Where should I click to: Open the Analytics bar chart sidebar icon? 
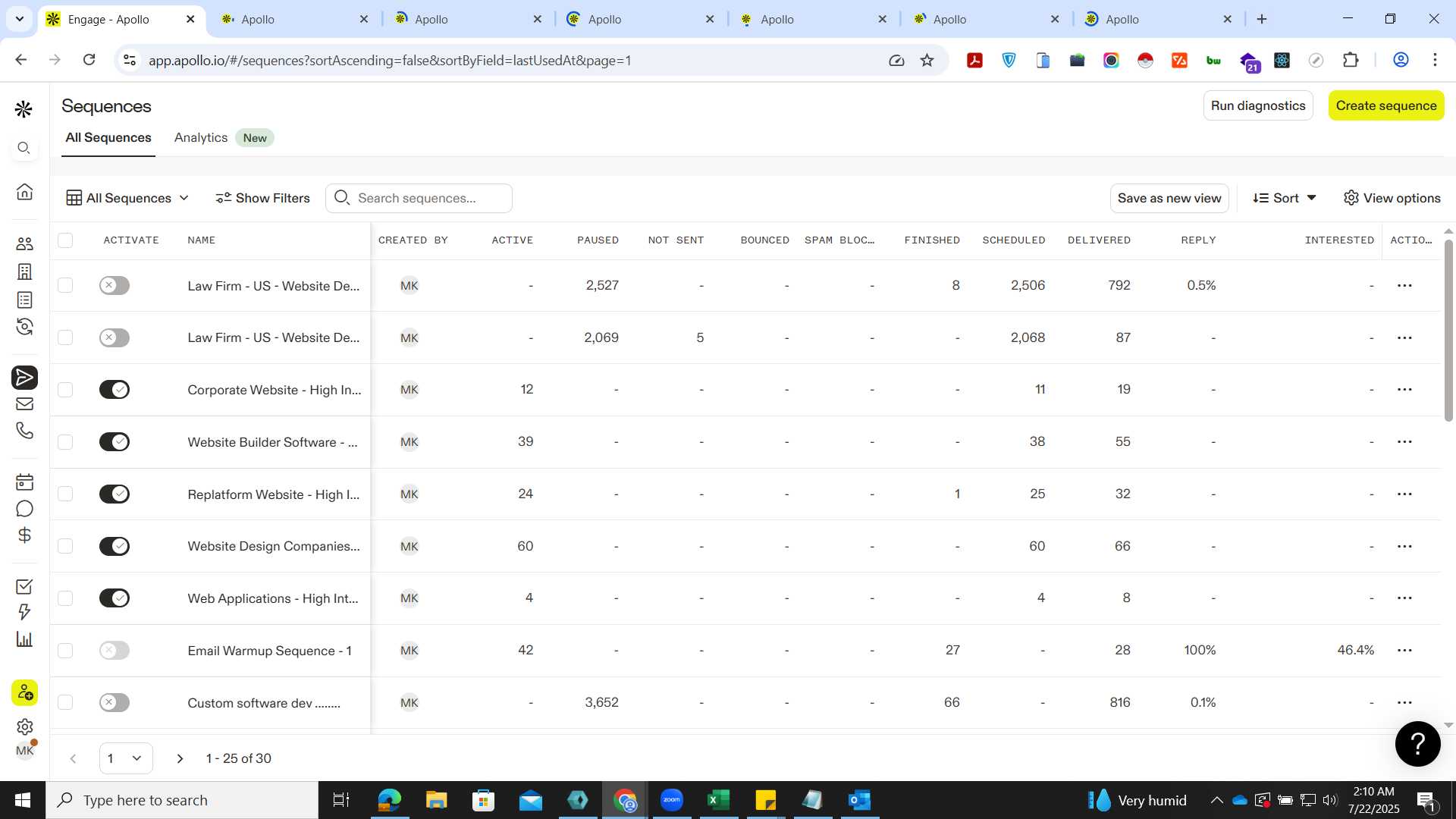tap(24, 639)
